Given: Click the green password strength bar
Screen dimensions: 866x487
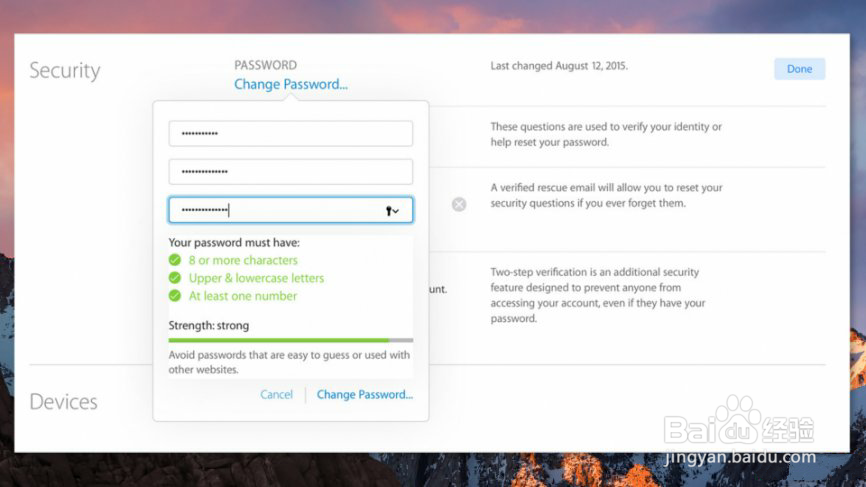Looking at the screenshot, I should [278, 340].
